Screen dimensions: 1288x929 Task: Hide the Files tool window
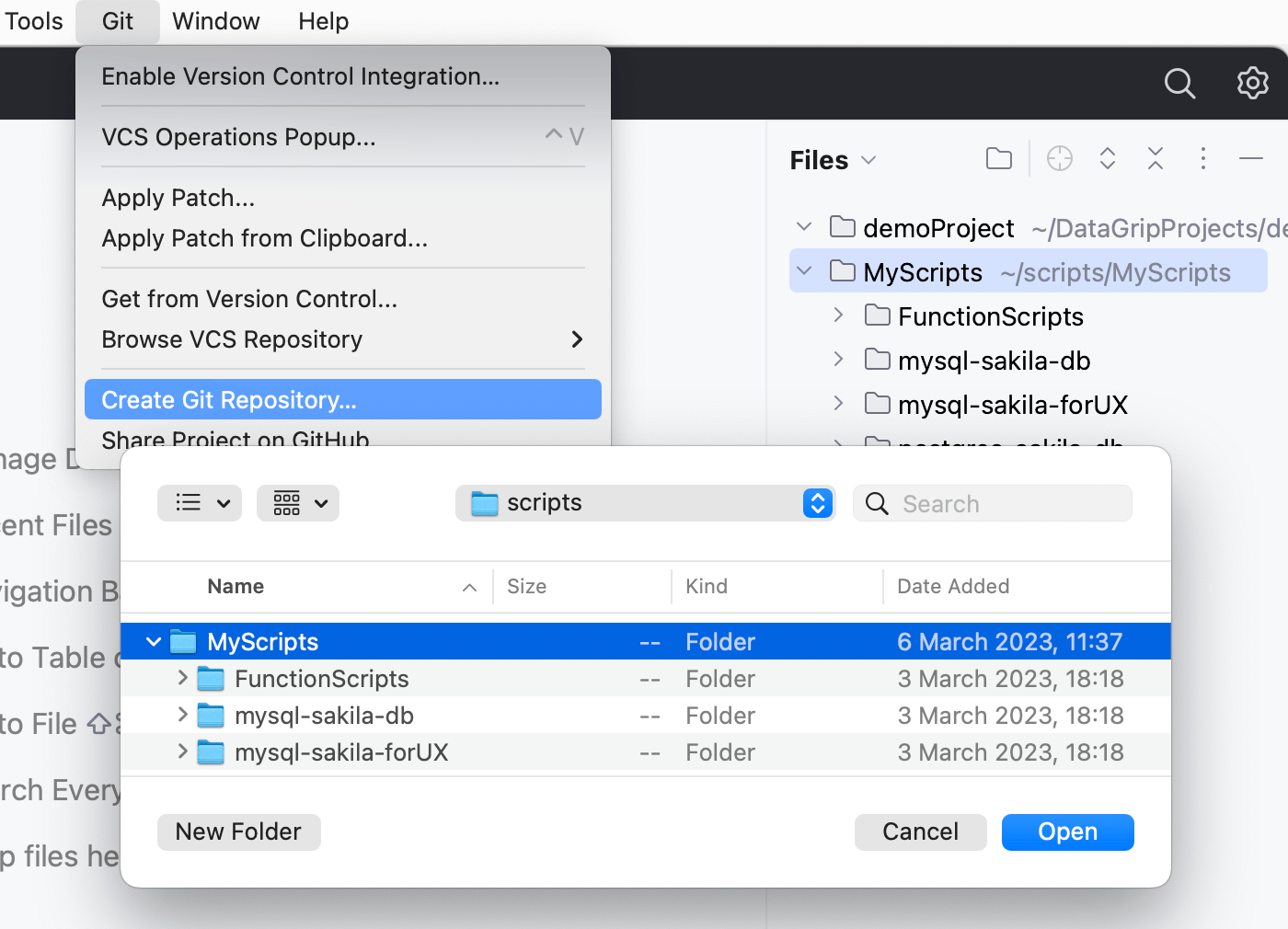point(1250,158)
